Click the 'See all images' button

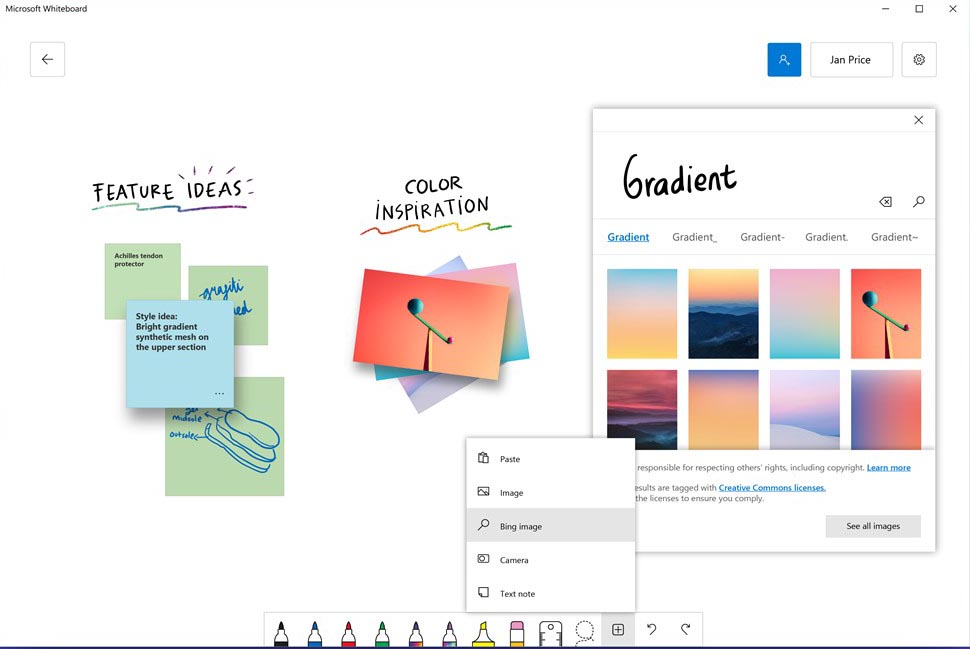point(872,525)
